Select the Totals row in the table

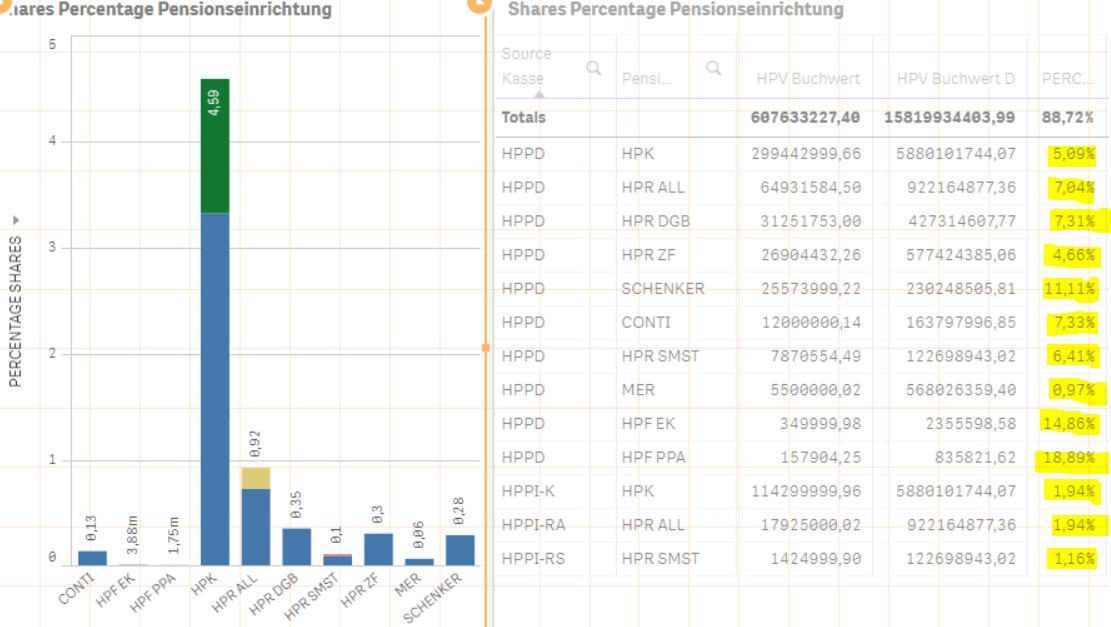click(x=600, y=117)
